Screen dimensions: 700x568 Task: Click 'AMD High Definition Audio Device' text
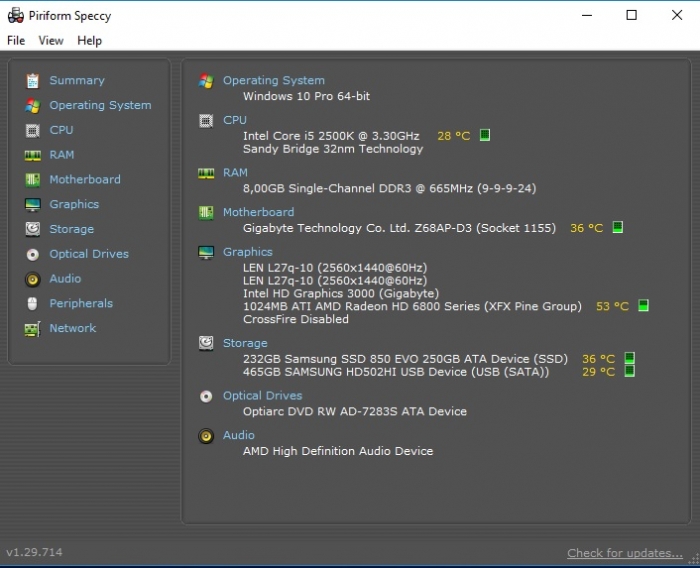coord(338,451)
